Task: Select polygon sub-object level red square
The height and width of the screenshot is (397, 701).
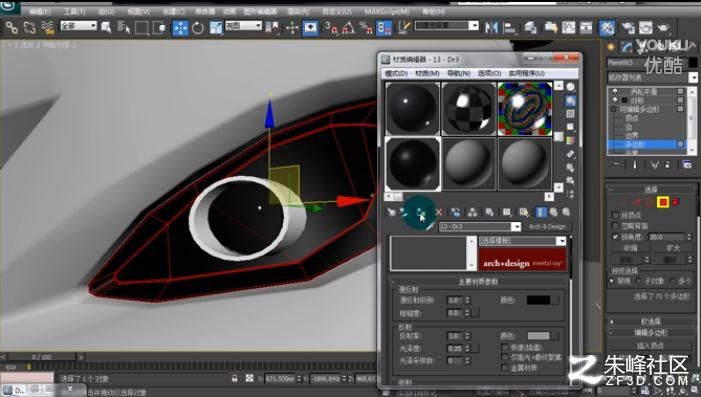Action: click(663, 203)
